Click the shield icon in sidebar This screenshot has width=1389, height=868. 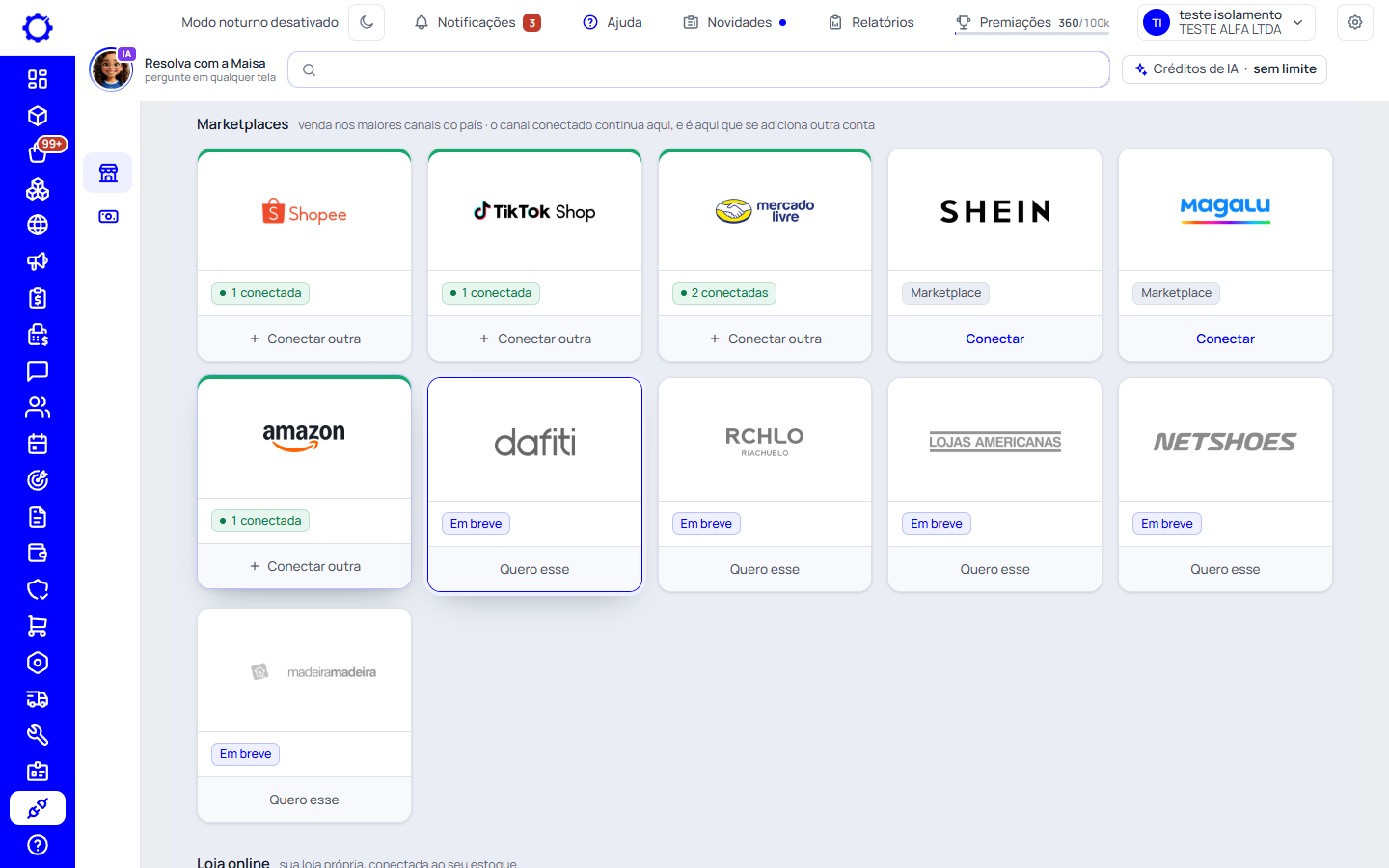pos(38,589)
